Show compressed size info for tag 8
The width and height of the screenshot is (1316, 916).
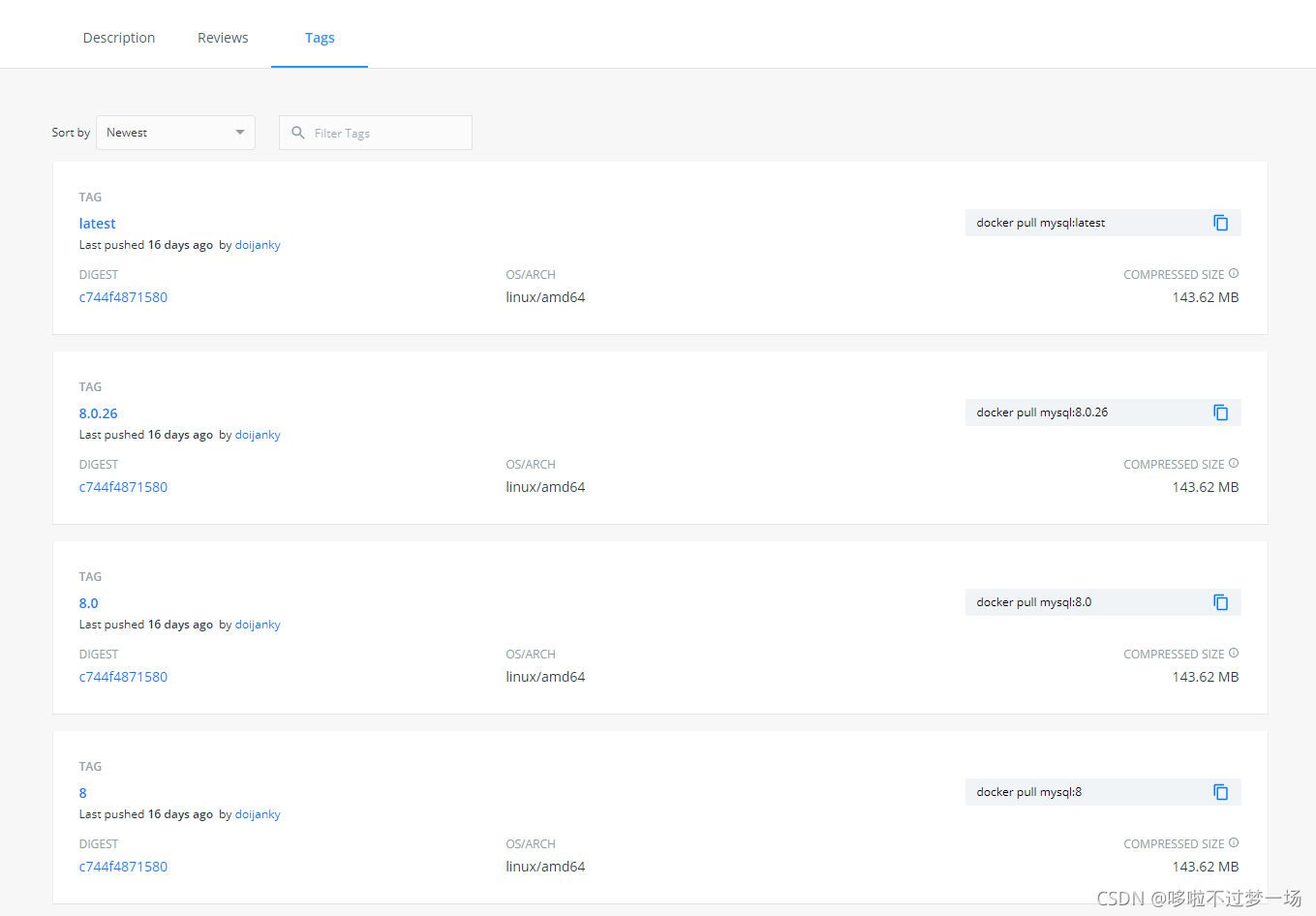point(1234,843)
